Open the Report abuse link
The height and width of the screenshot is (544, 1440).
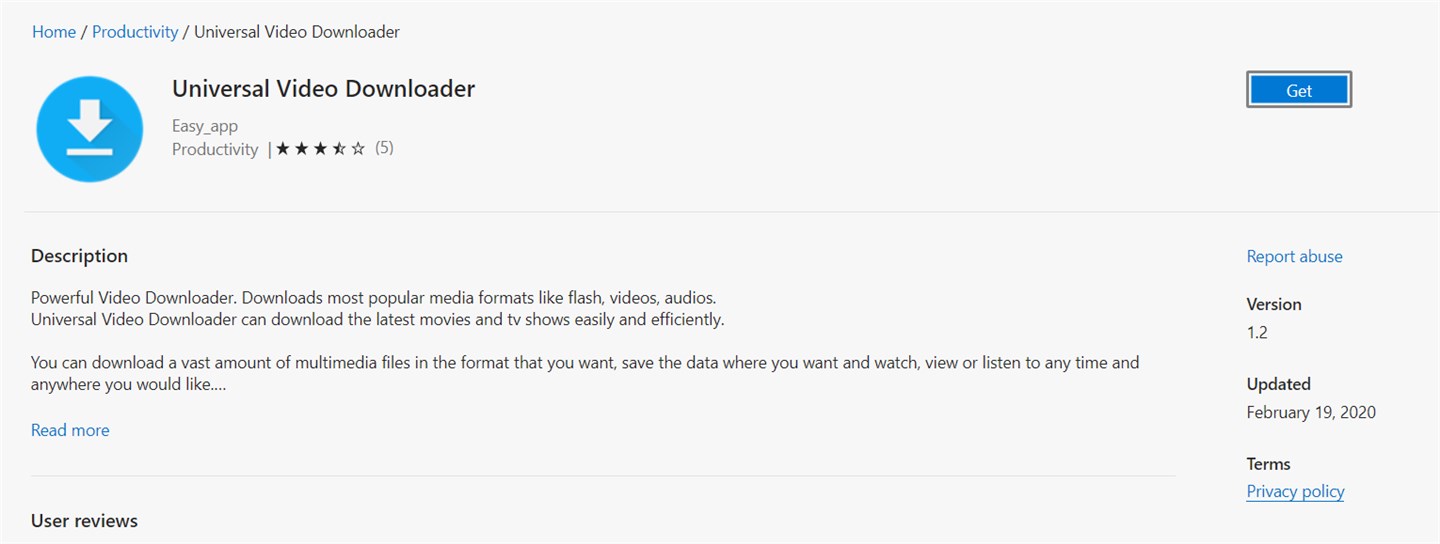pos(1294,256)
